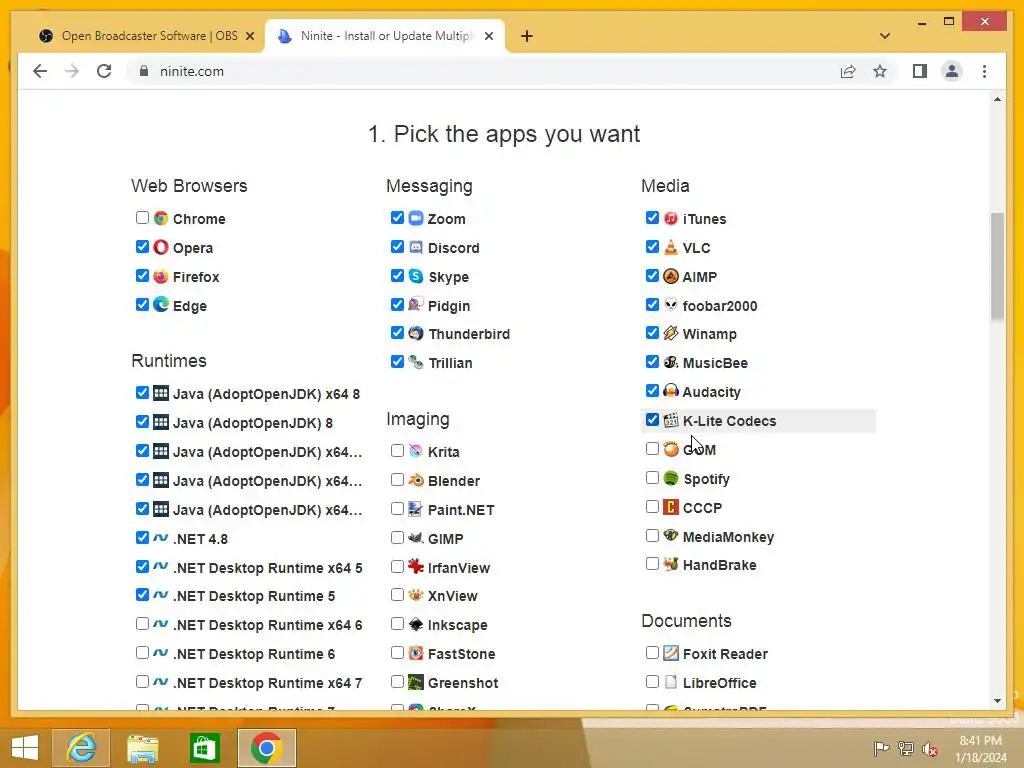Open the tab search dropdown arrow

pyautogui.click(x=885, y=36)
